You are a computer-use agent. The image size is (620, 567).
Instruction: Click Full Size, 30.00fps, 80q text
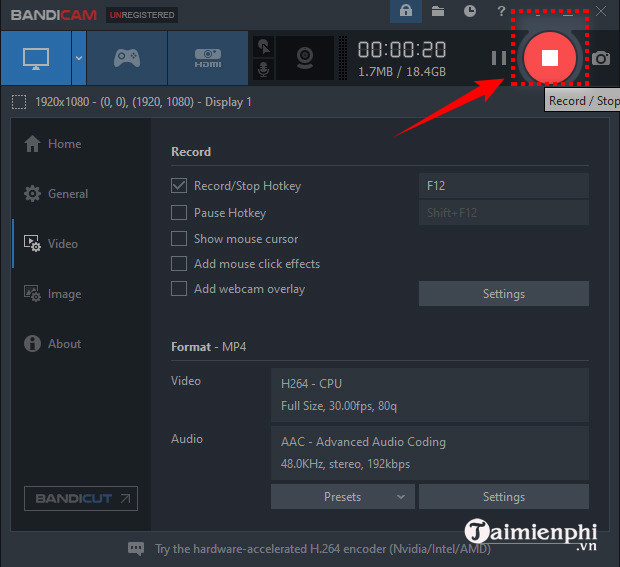tap(339, 406)
